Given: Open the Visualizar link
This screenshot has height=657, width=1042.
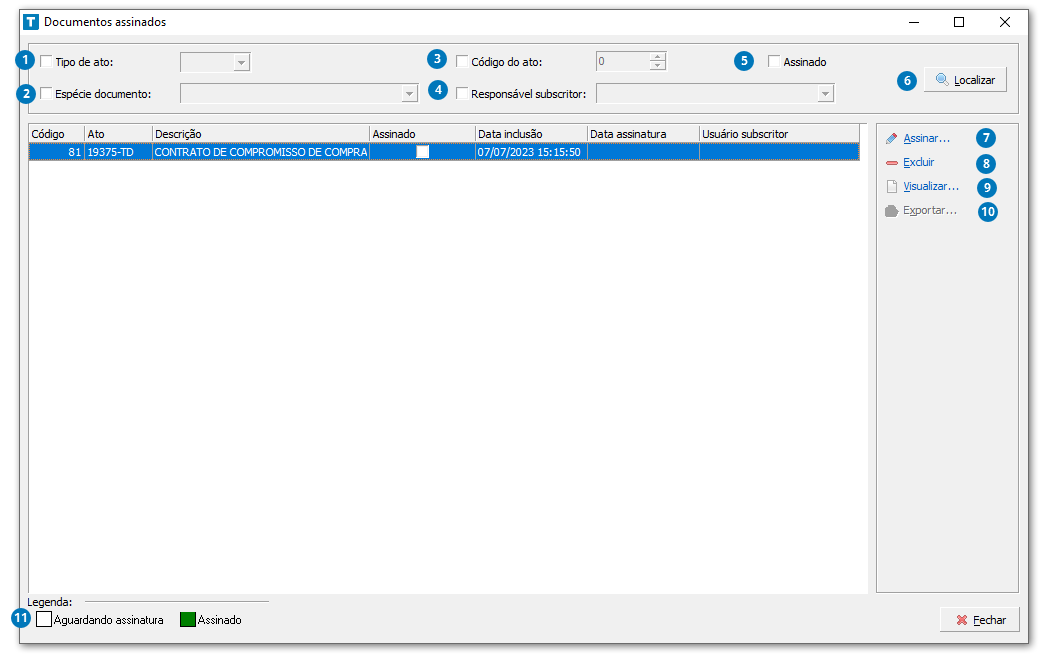Looking at the screenshot, I should pyautogui.click(x=930, y=186).
